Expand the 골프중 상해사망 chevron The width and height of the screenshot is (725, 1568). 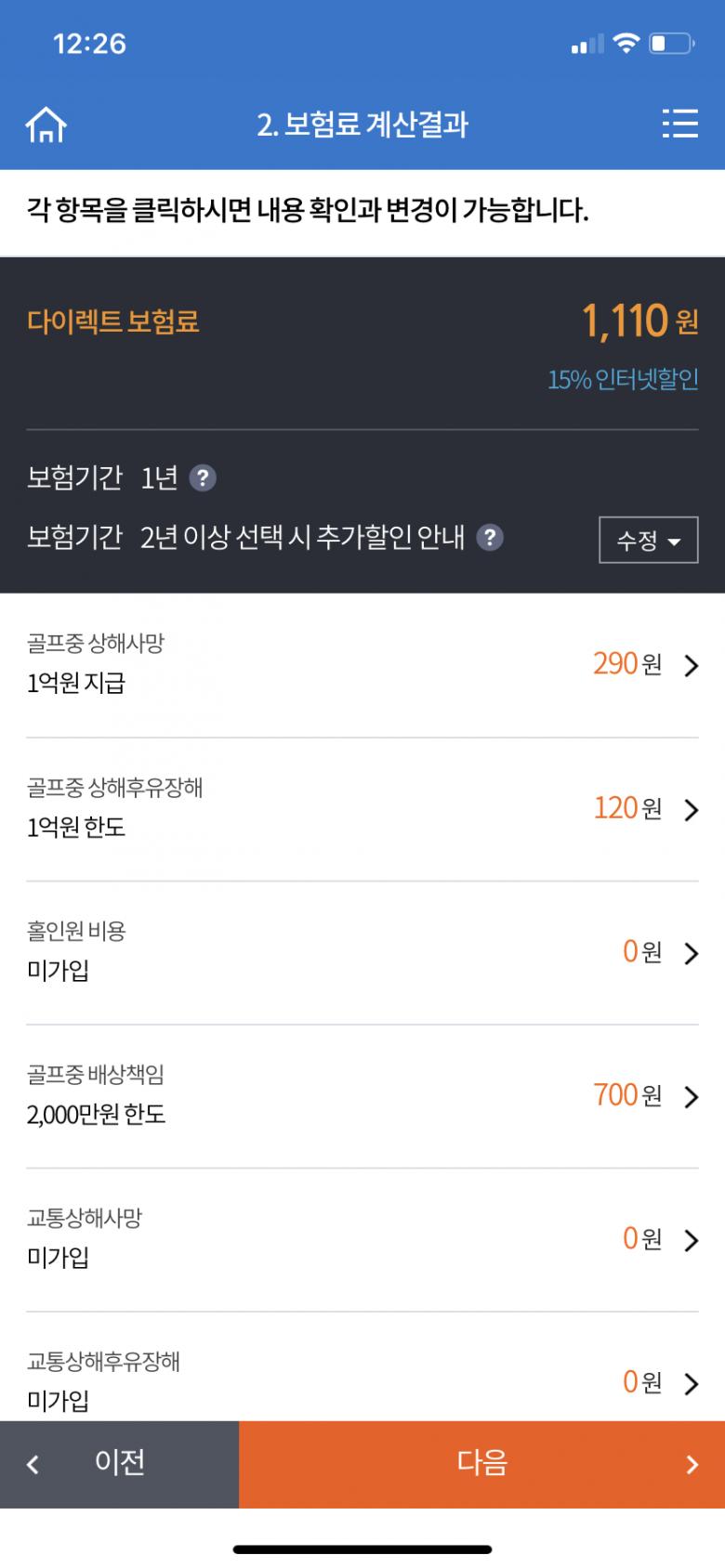click(x=691, y=665)
